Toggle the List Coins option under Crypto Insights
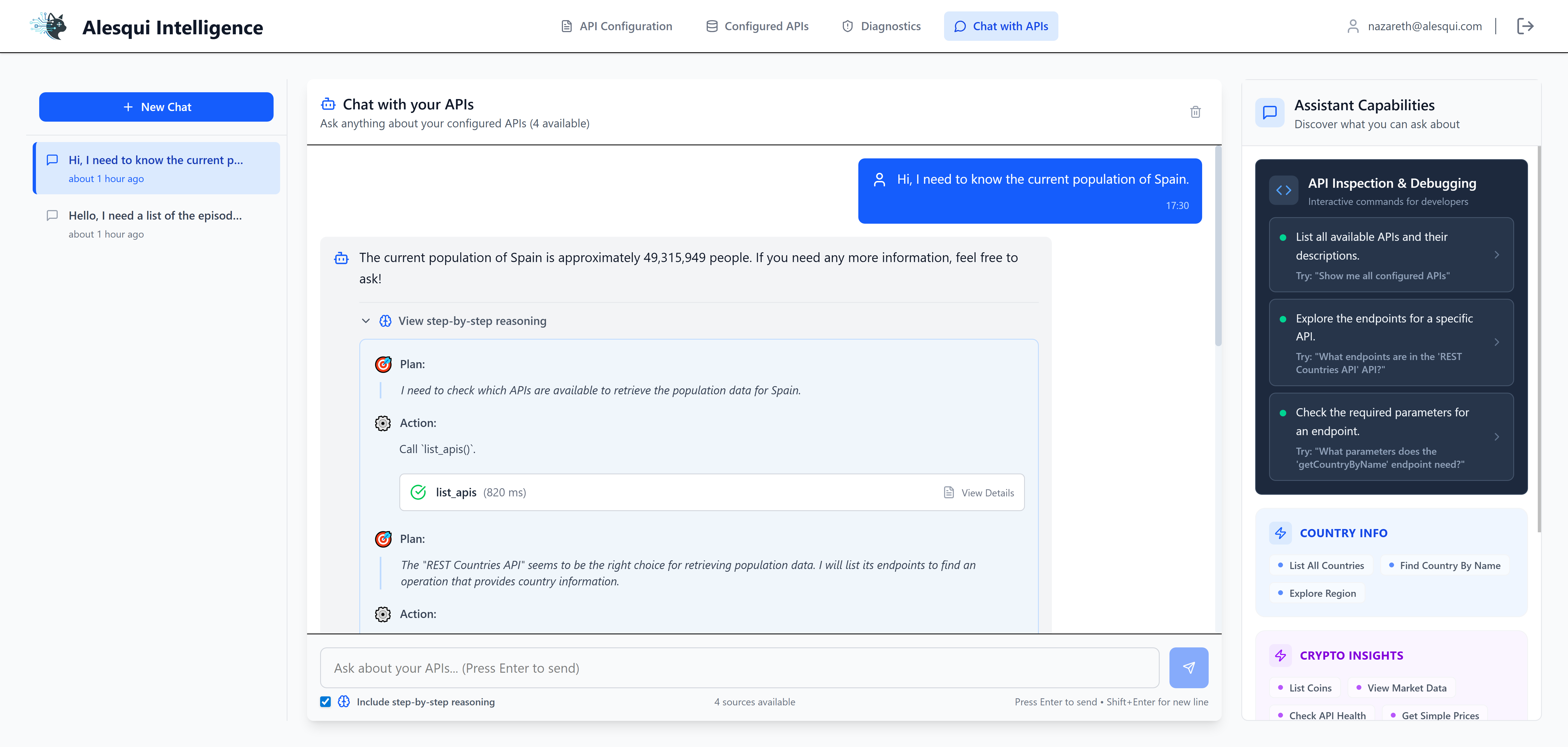Screen dimensions: 1568x747 (x=1304, y=687)
